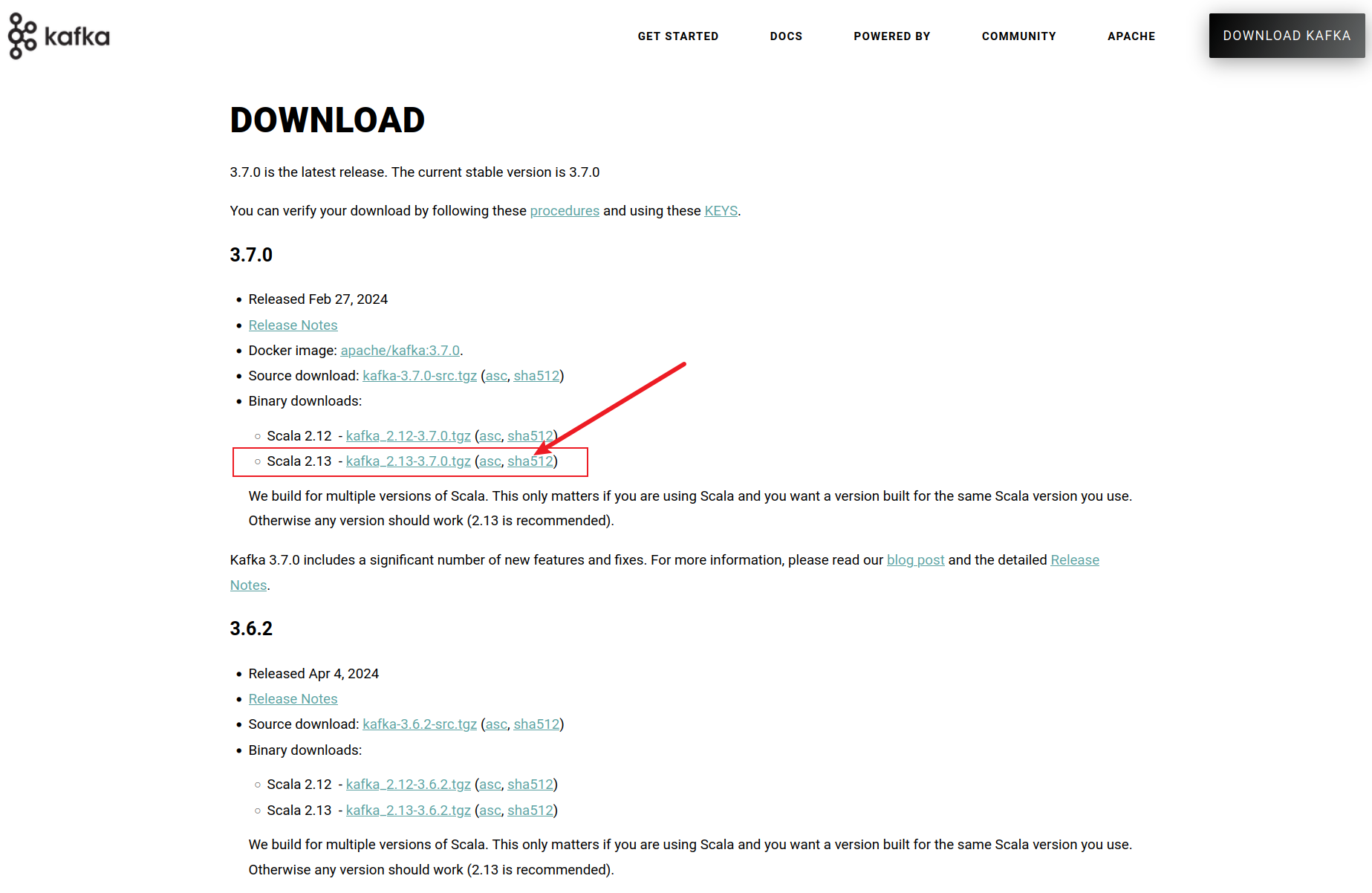The height and width of the screenshot is (893, 1372).
Task: Click the Download Kafka button
Action: click(1287, 36)
